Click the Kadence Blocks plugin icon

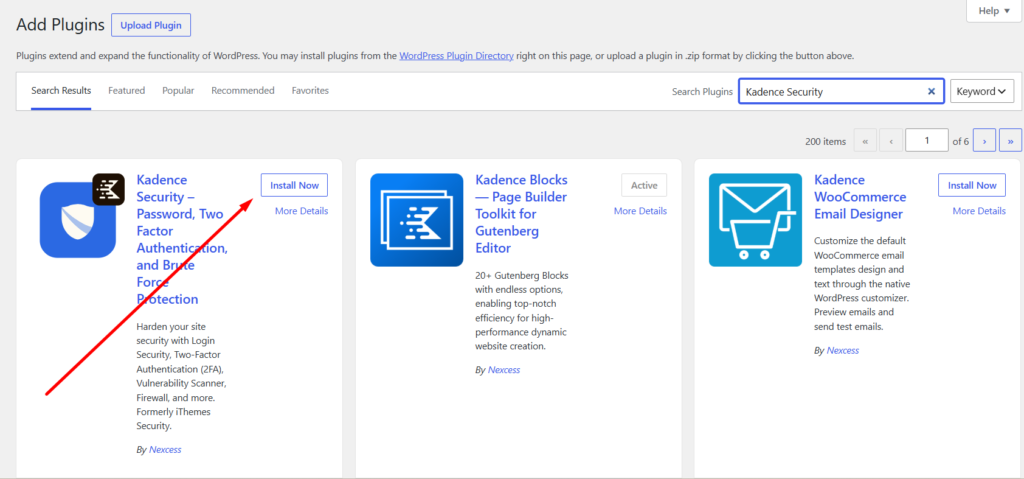(417, 220)
